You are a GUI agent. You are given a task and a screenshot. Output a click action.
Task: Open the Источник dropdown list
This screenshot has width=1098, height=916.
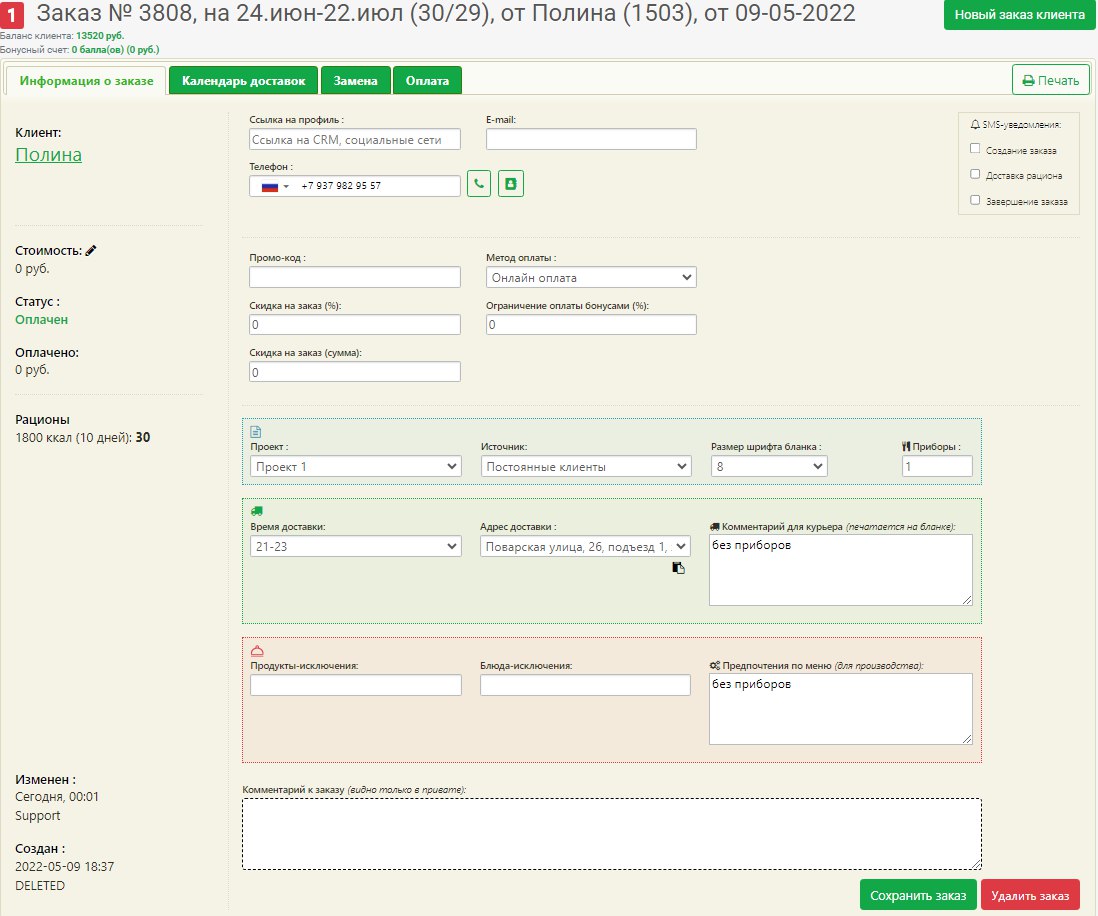click(586, 466)
